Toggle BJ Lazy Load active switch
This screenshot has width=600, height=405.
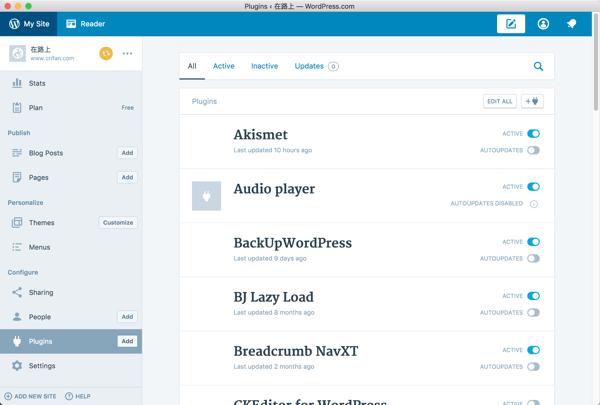coord(533,296)
